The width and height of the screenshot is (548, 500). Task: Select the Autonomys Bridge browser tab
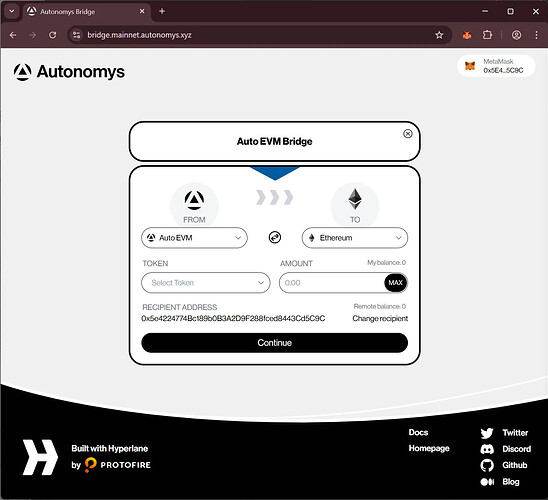(86, 12)
